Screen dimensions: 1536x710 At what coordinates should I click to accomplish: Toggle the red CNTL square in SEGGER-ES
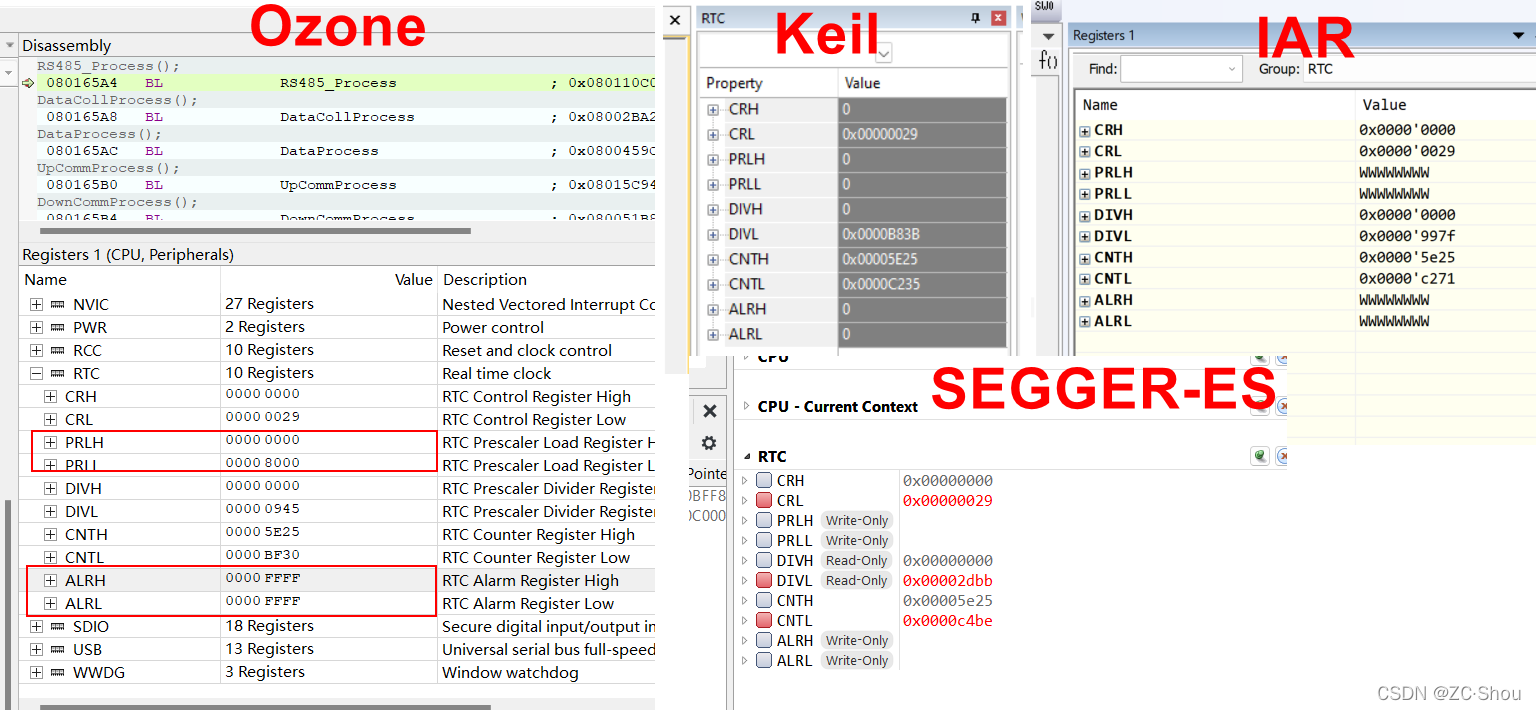[764, 621]
